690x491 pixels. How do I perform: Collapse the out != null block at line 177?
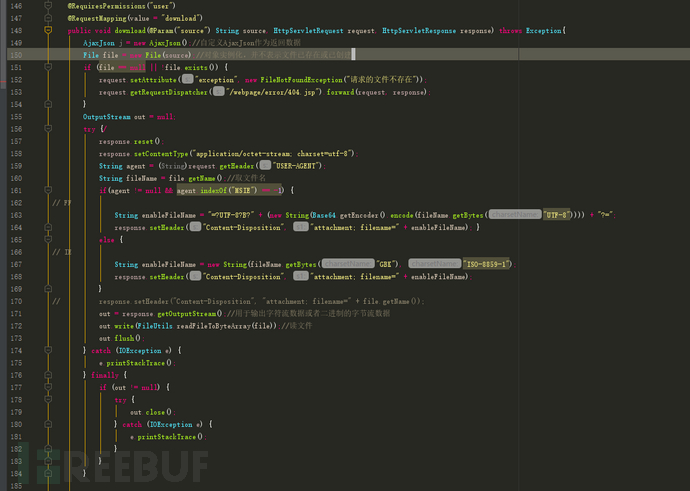48,387
